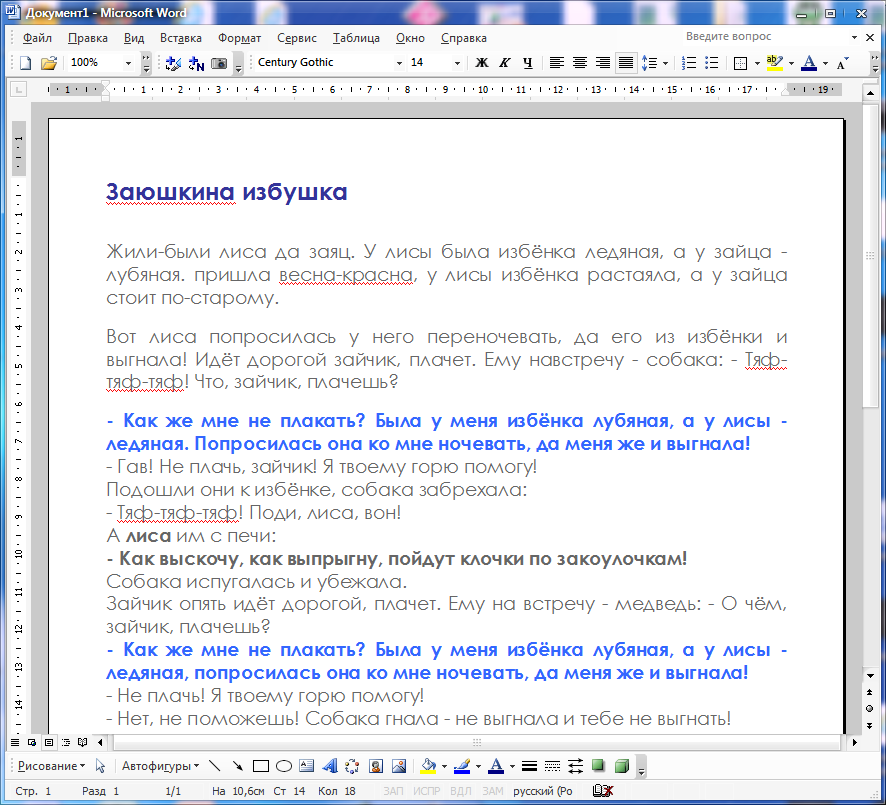
Task: Click drawing toolbar font color icon
Action: tap(496, 766)
